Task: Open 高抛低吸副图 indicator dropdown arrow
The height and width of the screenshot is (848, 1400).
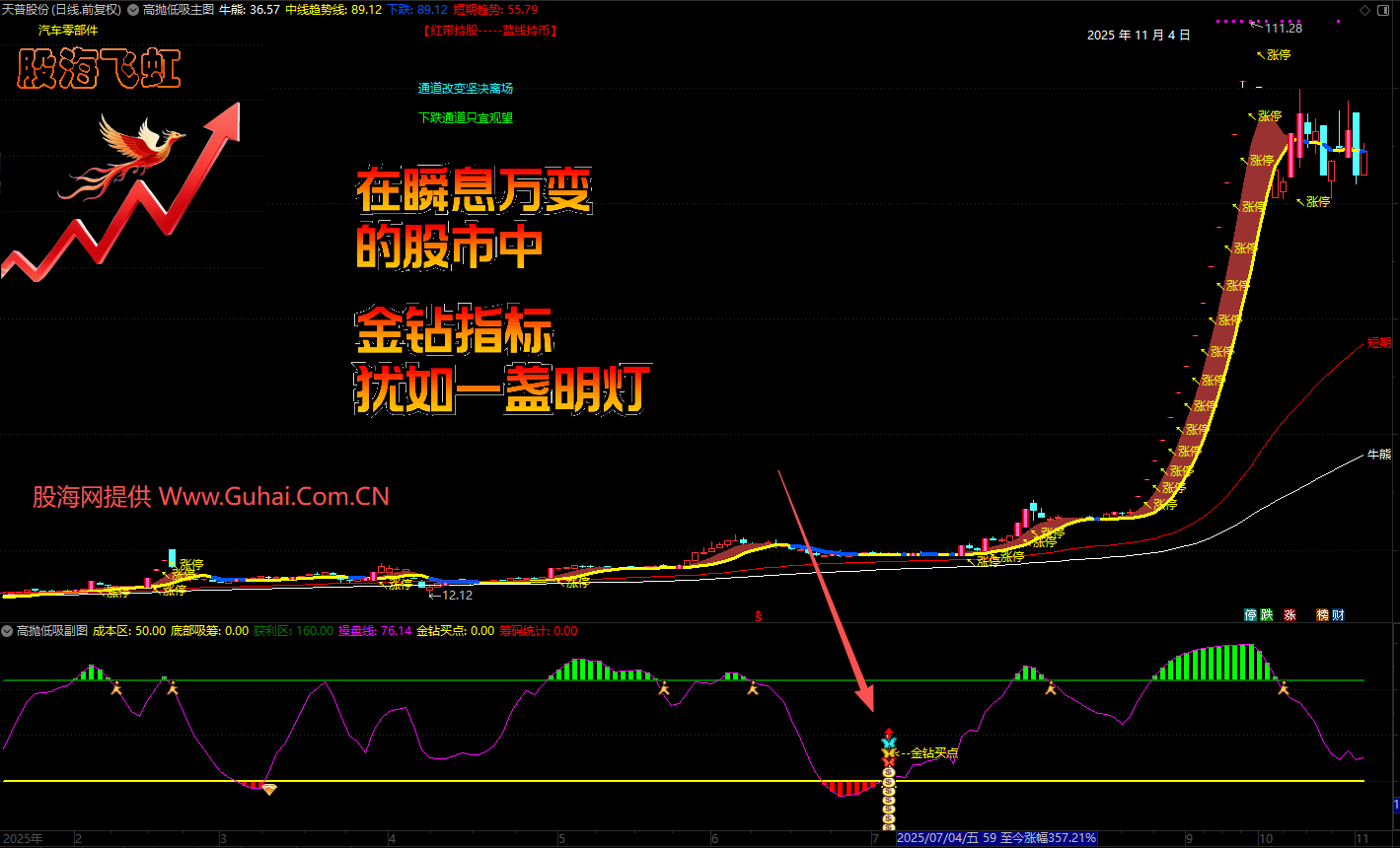Action: [8, 631]
